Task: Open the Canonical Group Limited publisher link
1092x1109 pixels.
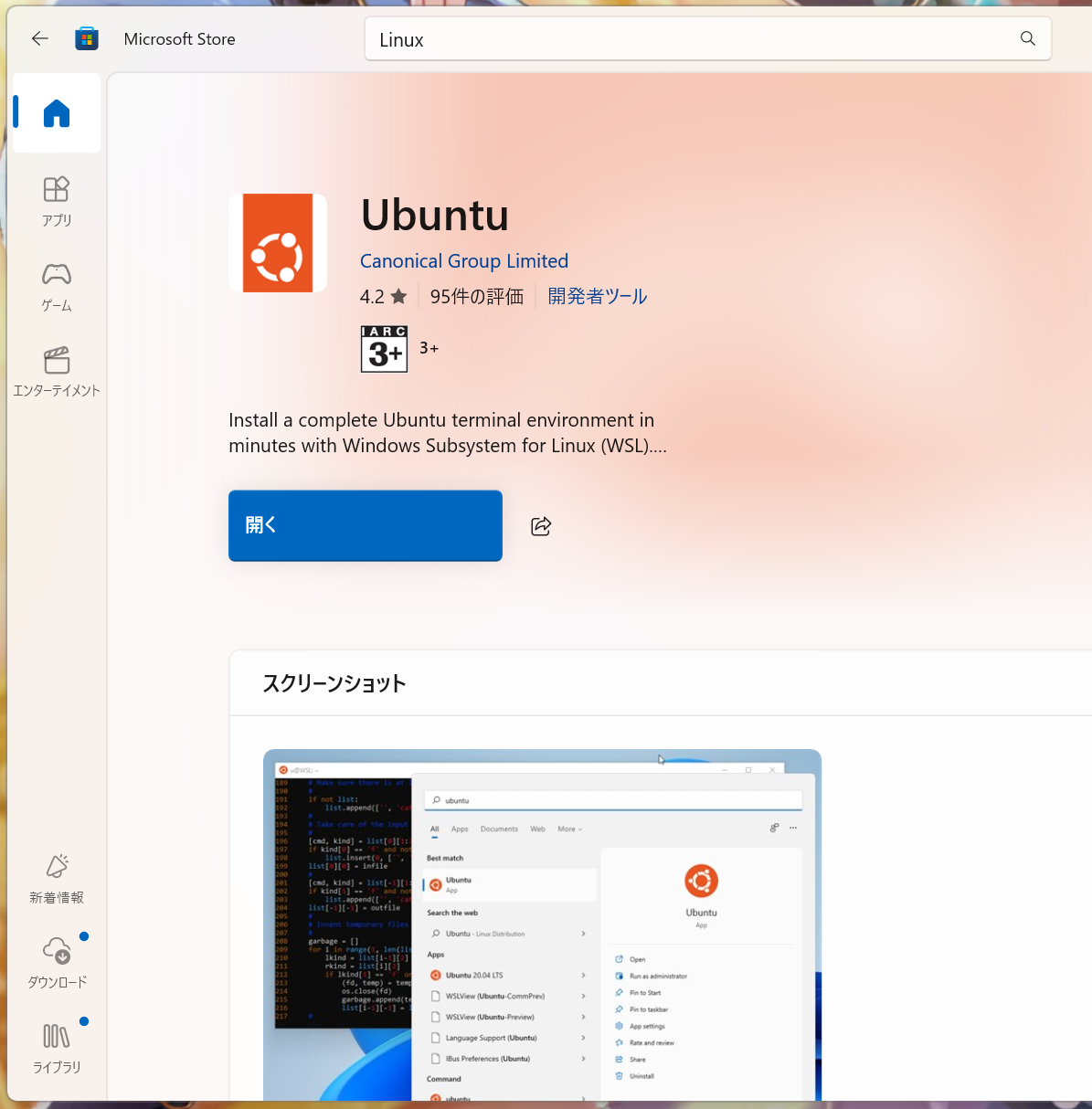Action: [x=464, y=261]
